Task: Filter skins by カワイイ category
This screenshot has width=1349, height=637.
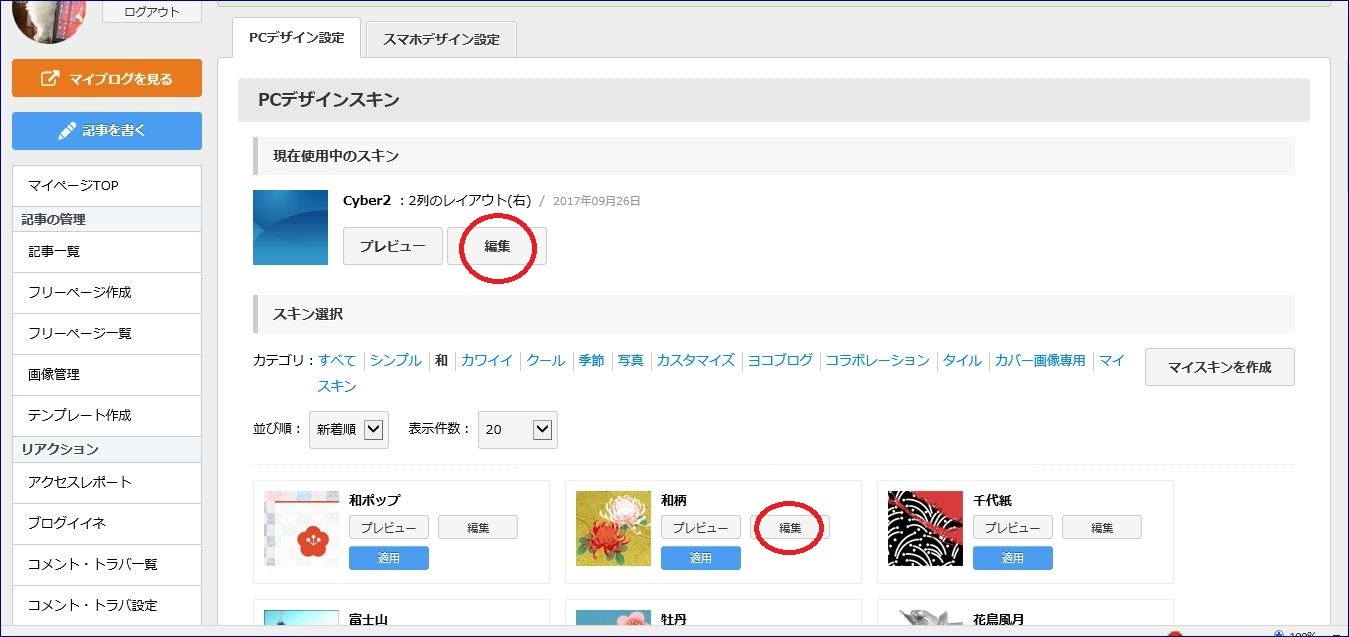Action: click(487, 360)
